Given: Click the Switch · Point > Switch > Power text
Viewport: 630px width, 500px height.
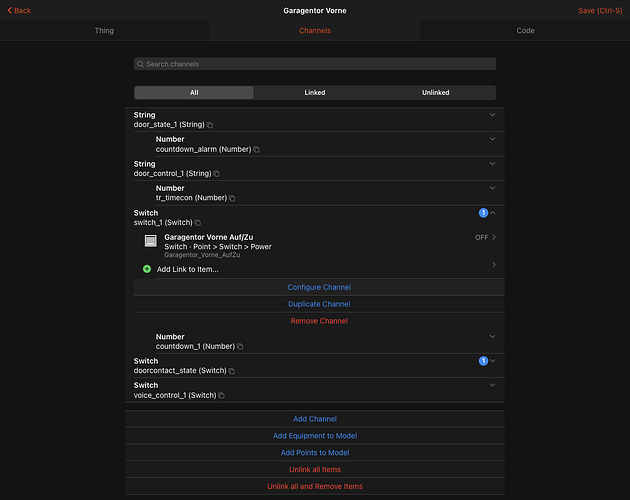Looking at the screenshot, I should tap(218, 246).
